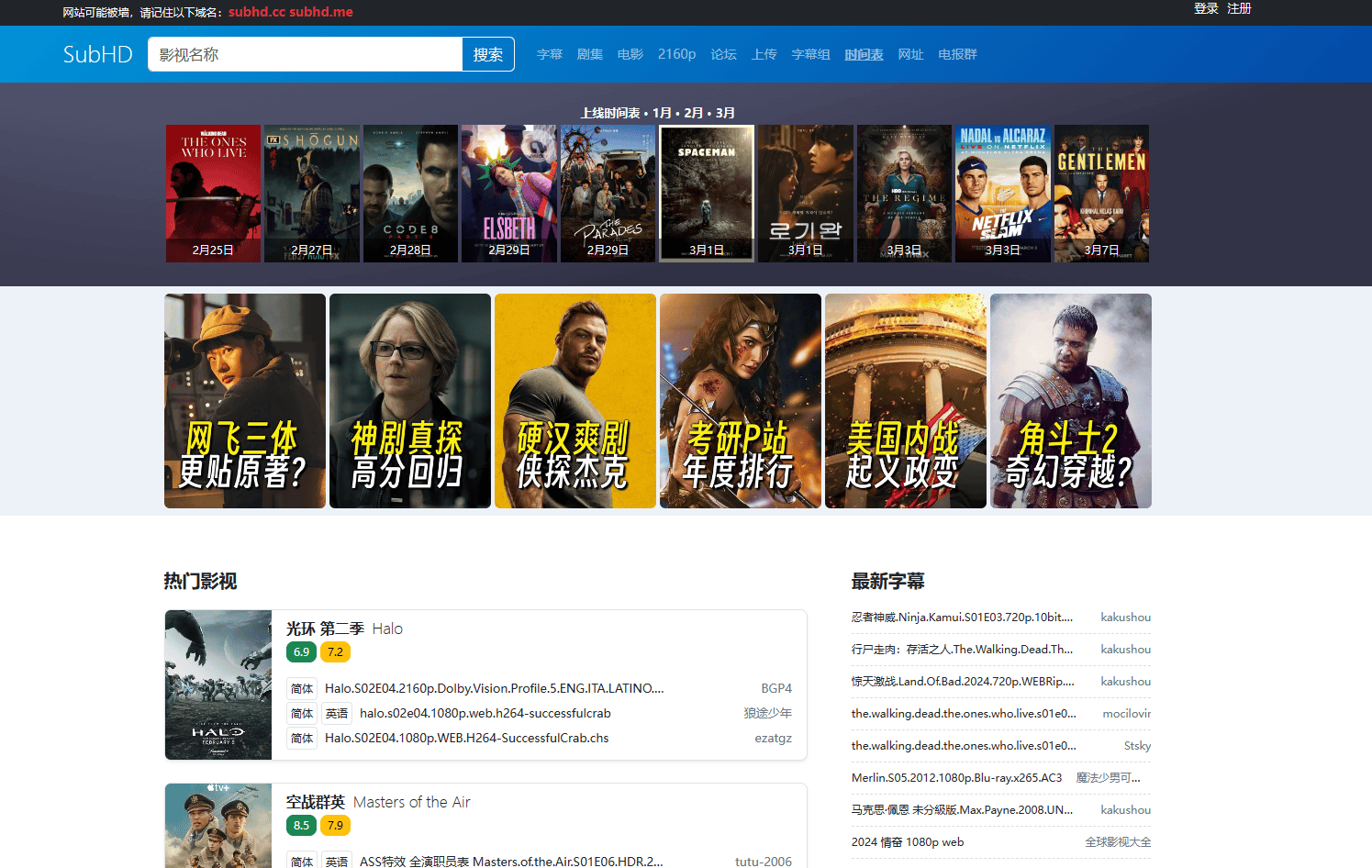1372x868 pixels.
Task: Click the 注册 register link
Action: point(1239,8)
